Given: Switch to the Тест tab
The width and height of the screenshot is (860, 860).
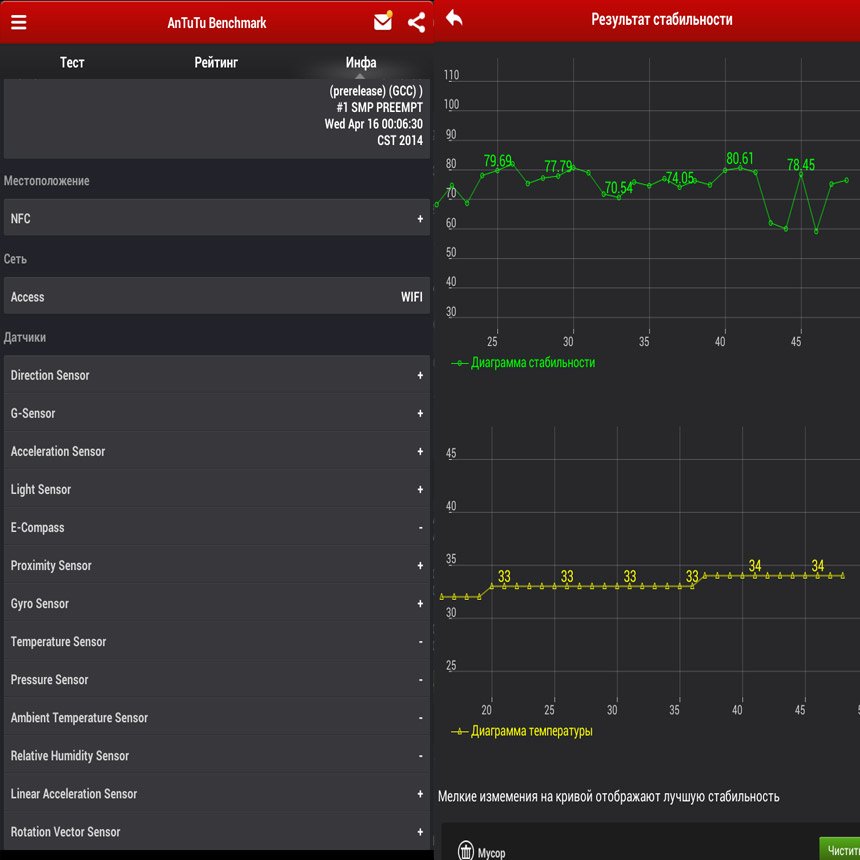Looking at the screenshot, I should tap(72, 62).
